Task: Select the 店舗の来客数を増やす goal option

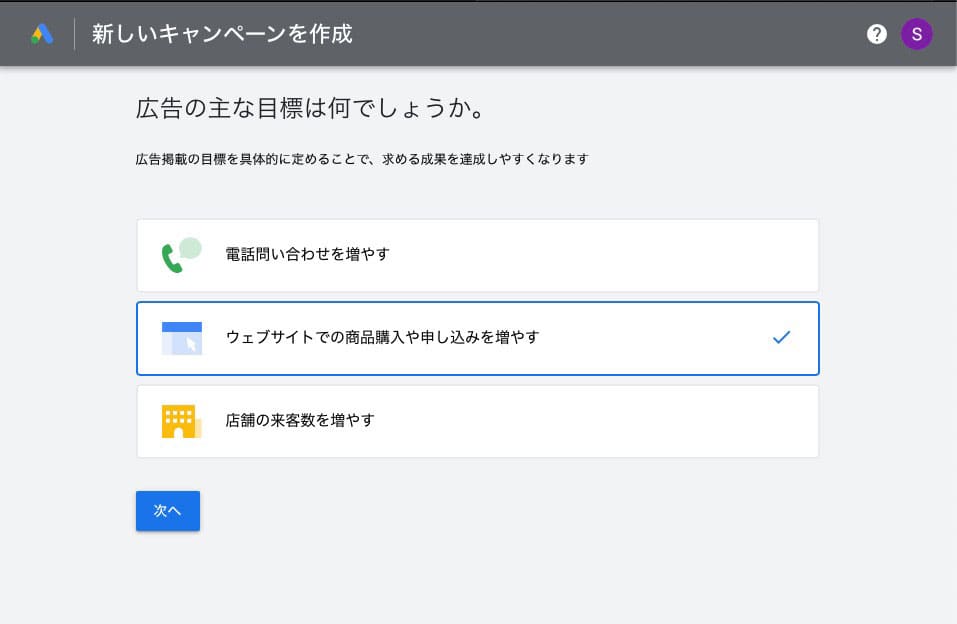Action: (477, 421)
